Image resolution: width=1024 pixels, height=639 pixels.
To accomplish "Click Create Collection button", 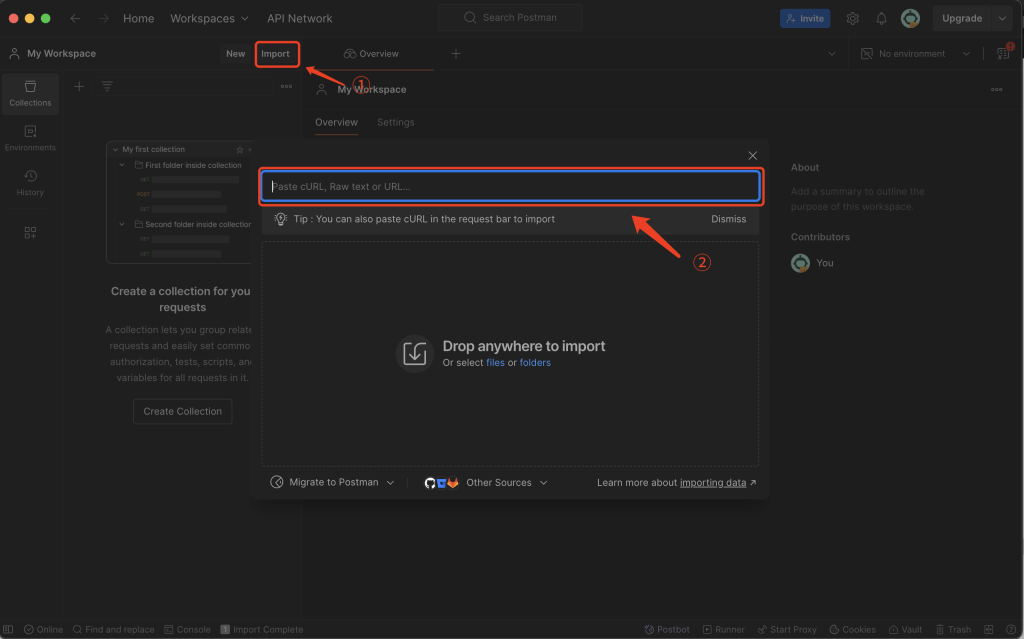I will (183, 411).
